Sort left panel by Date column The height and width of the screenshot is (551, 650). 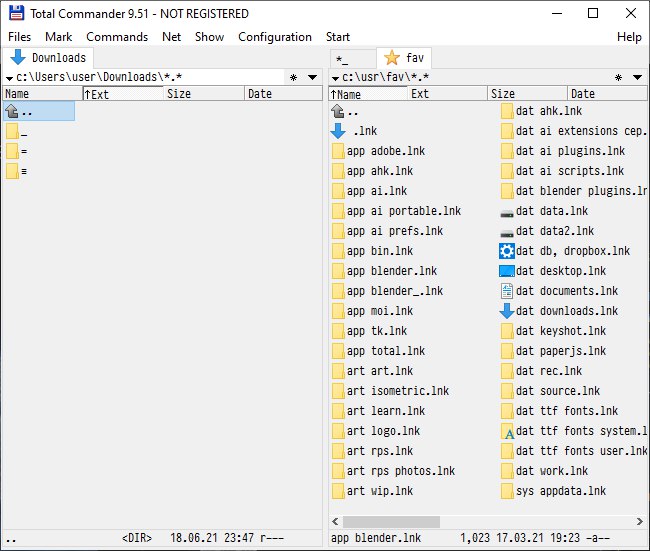(283, 94)
